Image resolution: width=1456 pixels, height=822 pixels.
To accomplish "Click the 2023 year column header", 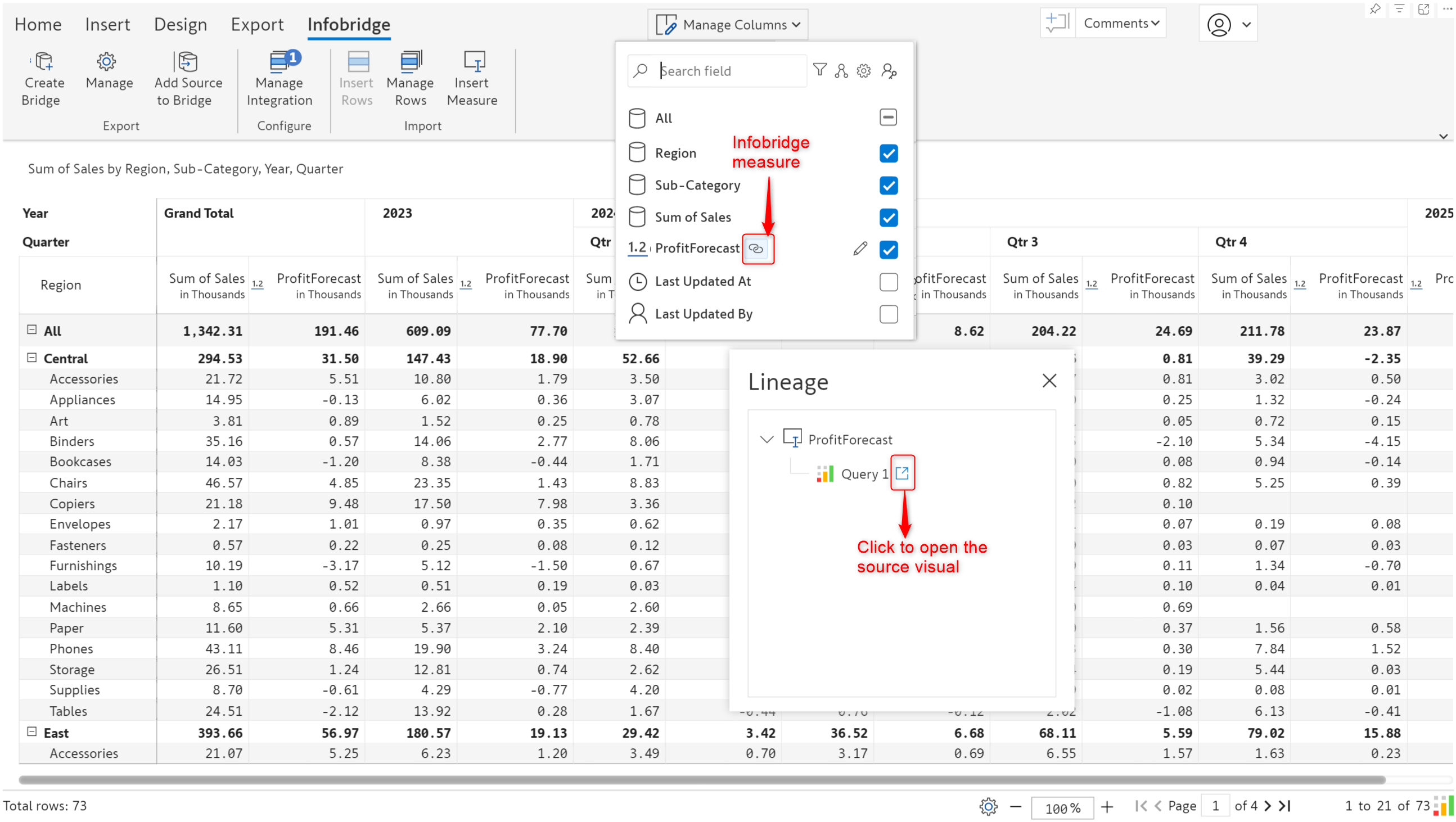I will pos(398,213).
